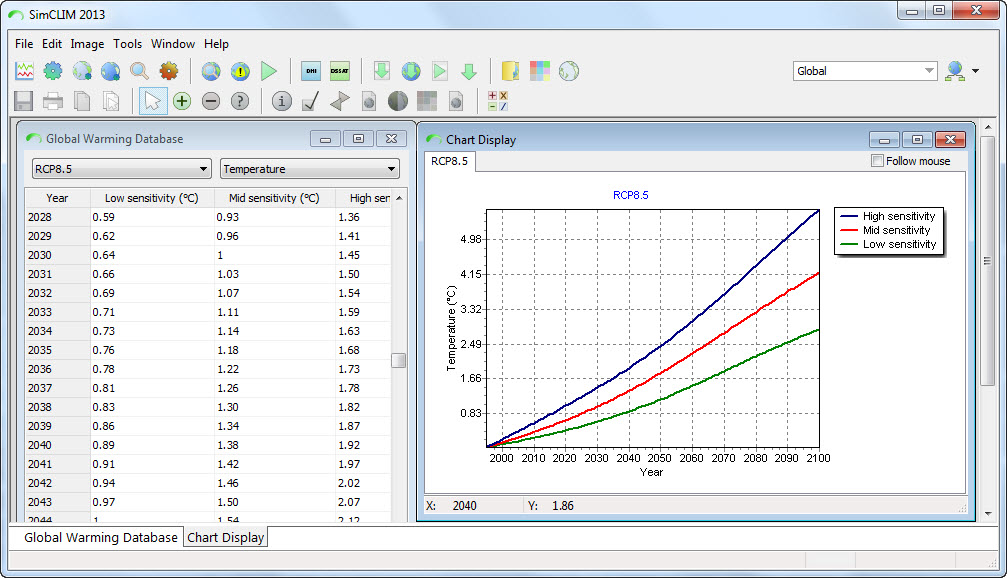The width and height of the screenshot is (1007, 578).
Task: Open the Image menu
Action: 87,44
